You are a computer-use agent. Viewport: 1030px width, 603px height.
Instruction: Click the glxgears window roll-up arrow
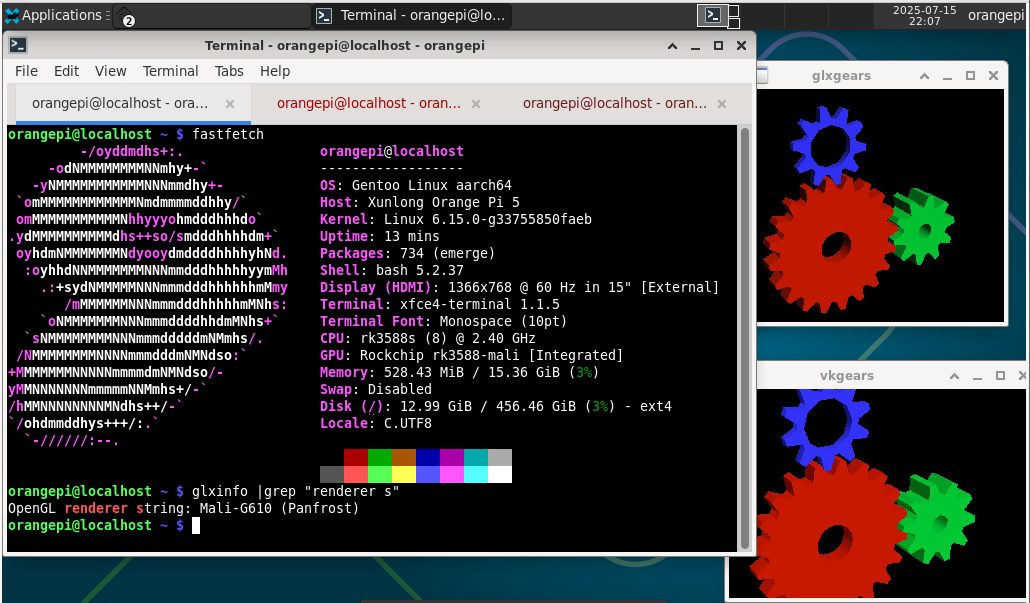point(924,76)
